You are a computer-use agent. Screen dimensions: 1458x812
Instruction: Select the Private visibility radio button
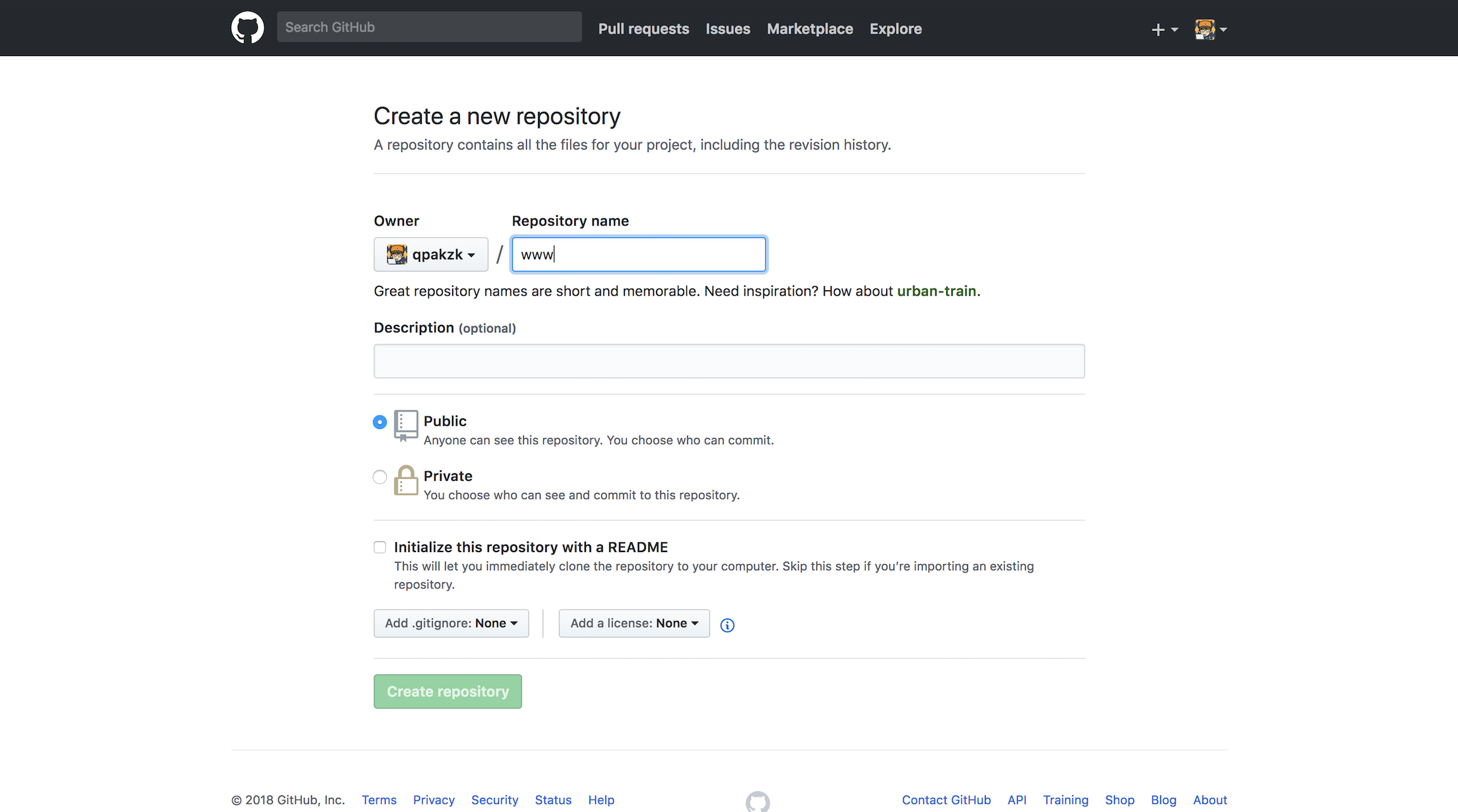click(380, 477)
